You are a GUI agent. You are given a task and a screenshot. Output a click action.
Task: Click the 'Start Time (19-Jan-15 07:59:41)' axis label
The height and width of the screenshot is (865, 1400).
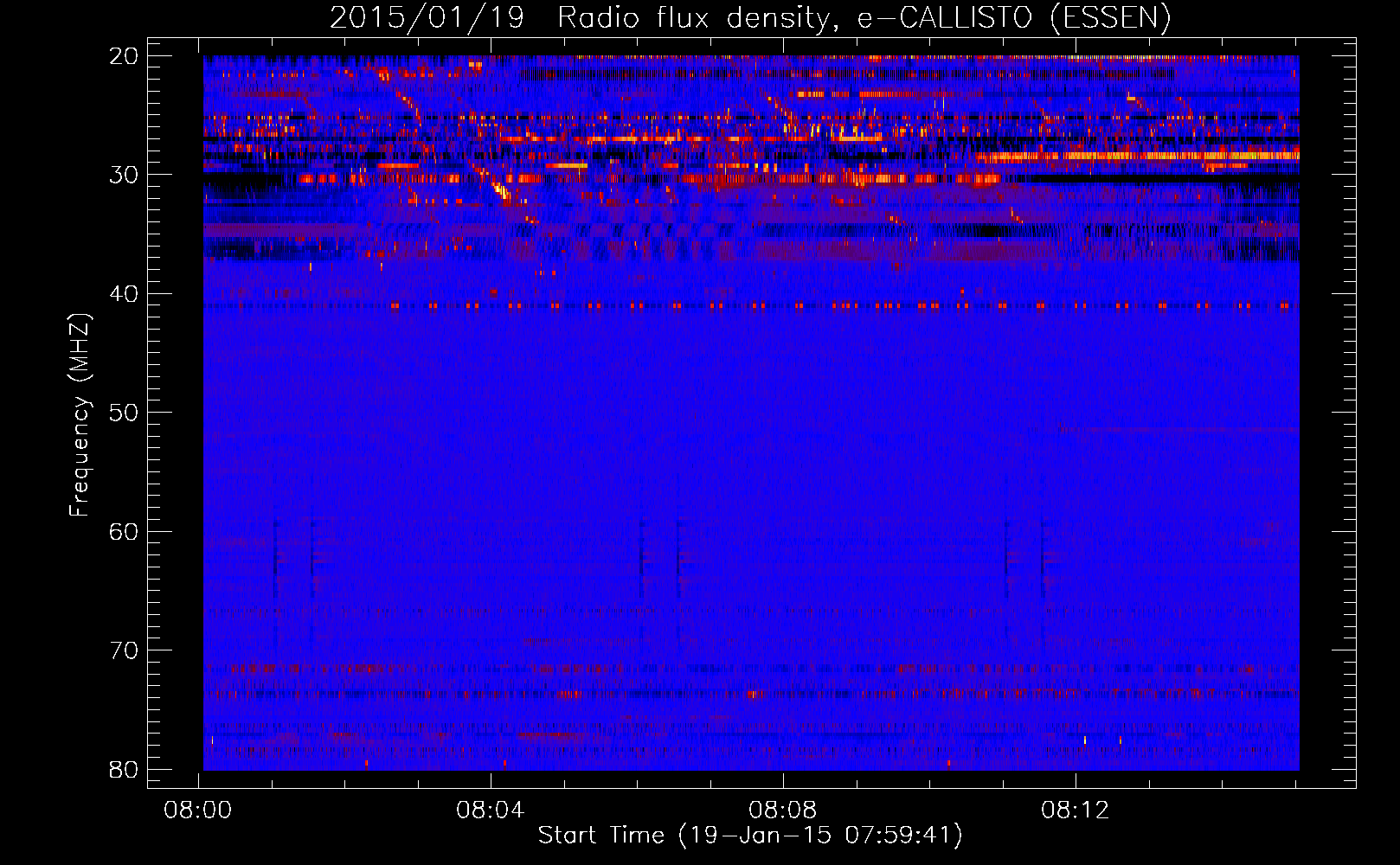tap(750, 835)
